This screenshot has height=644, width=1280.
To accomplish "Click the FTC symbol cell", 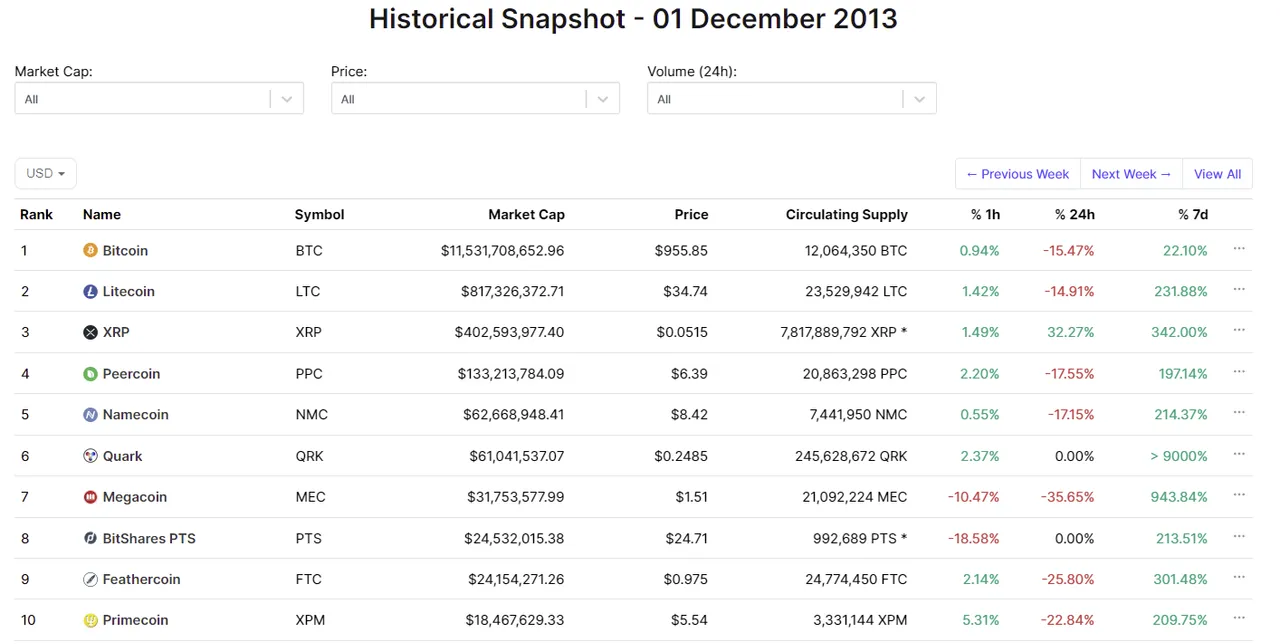I will [308, 579].
